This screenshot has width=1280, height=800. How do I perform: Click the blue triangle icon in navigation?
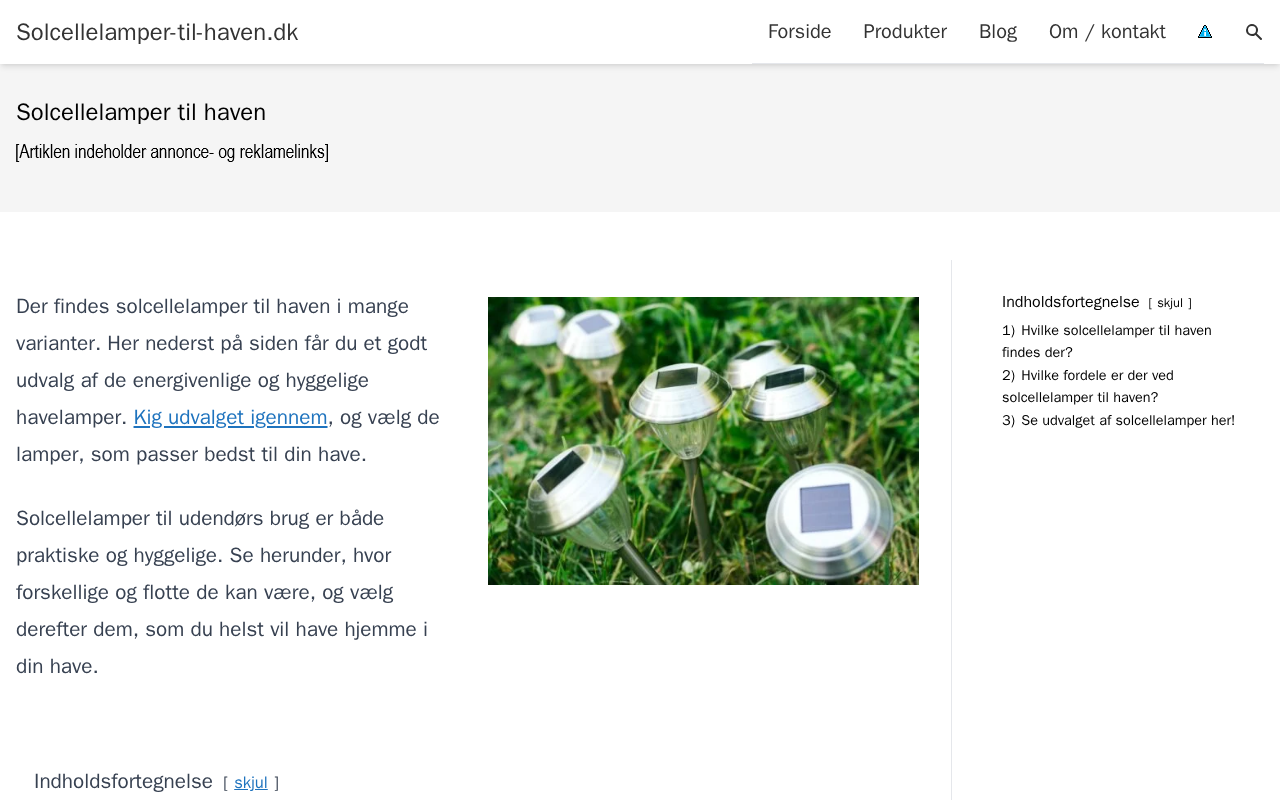pyautogui.click(x=1205, y=32)
